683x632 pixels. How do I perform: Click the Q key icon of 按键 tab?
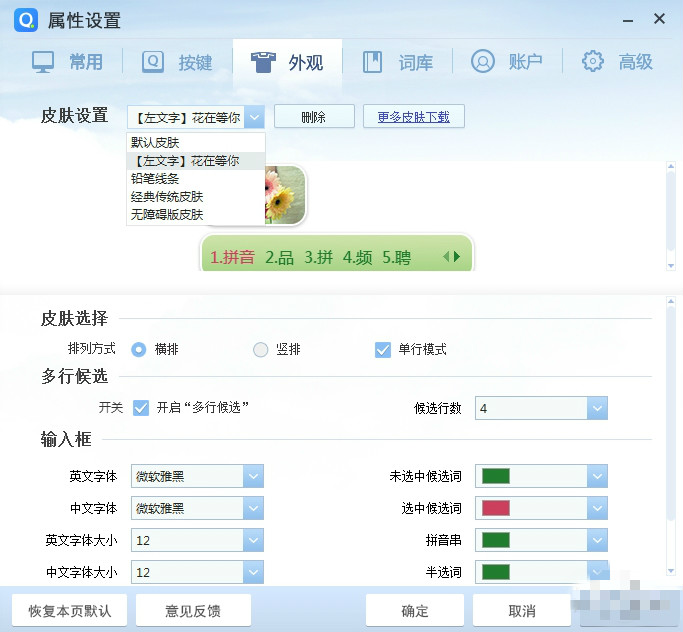pyautogui.click(x=153, y=62)
